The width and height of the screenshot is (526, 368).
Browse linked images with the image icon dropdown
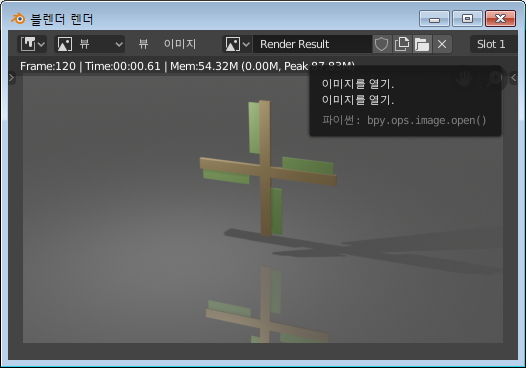(x=237, y=44)
